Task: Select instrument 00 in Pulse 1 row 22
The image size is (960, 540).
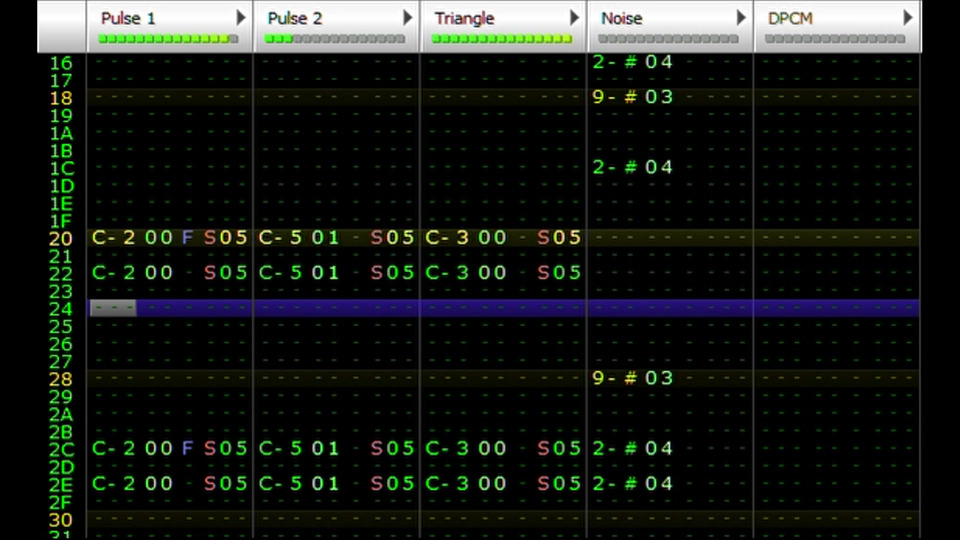Action: click(x=159, y=272)
